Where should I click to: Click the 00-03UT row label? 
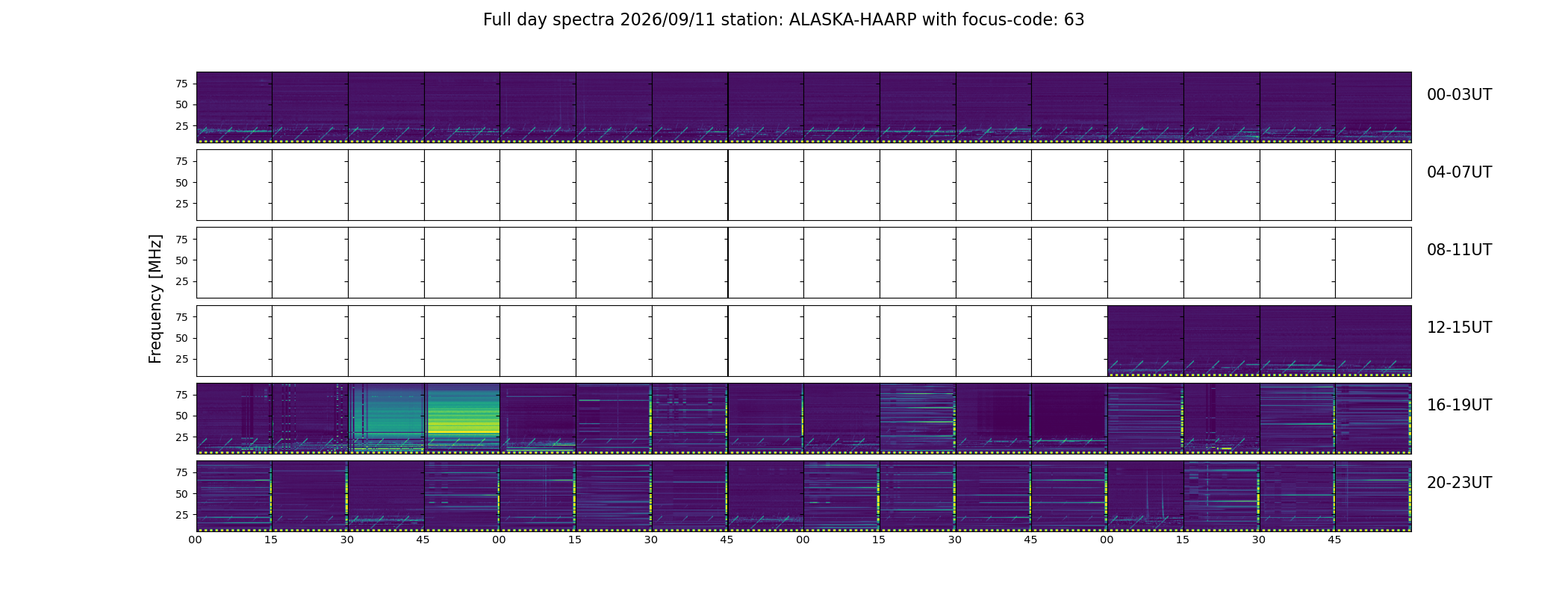[1459, 95]
